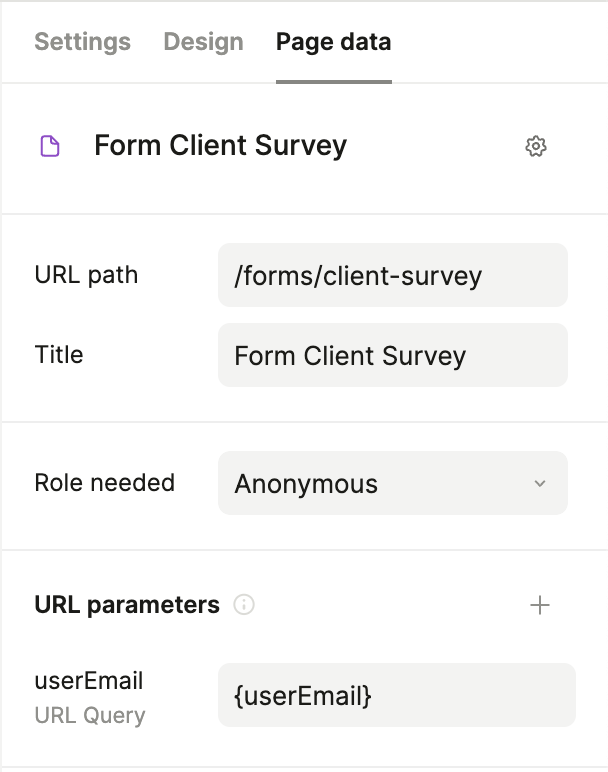The width and height of the screenshot is (608, 772).
Task: Click the Form Client Survey page heading
Action: pyautogui.click(x=220, y=146)
